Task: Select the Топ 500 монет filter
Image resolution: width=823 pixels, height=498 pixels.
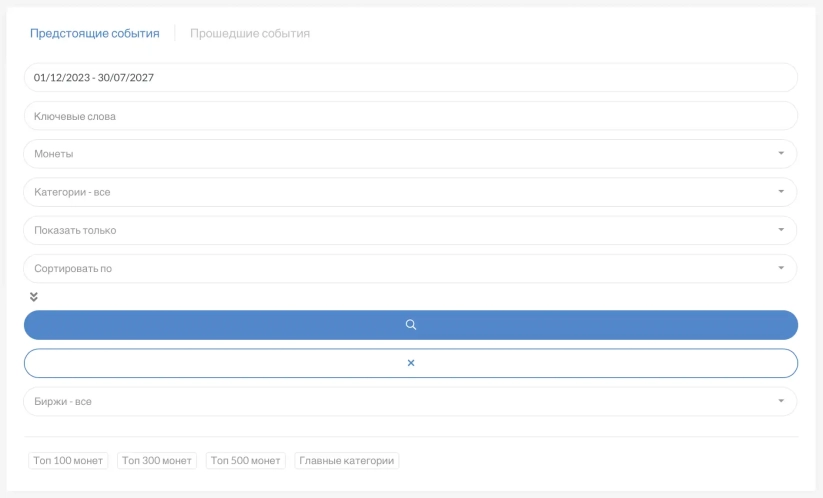Action: [246, 461]
